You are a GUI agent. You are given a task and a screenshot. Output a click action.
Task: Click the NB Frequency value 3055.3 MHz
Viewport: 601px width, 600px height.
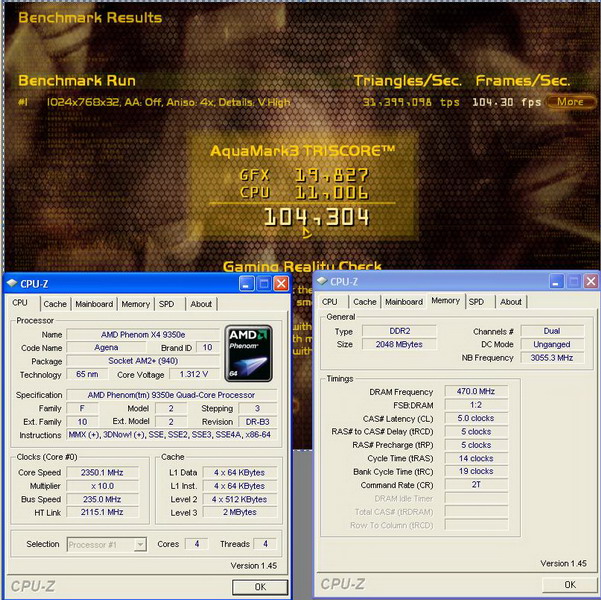552,358
